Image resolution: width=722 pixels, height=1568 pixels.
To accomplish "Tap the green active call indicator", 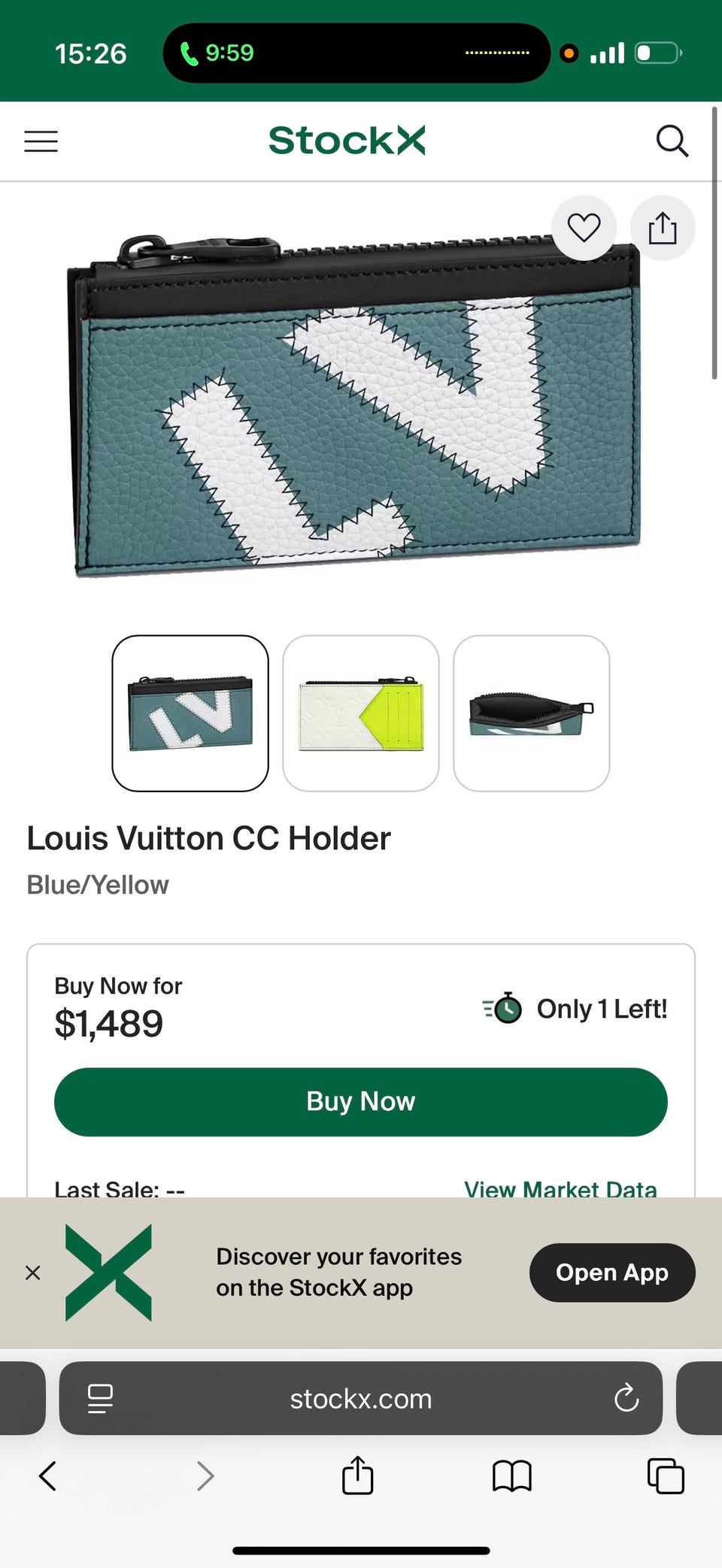I will (x=217, y=53).
